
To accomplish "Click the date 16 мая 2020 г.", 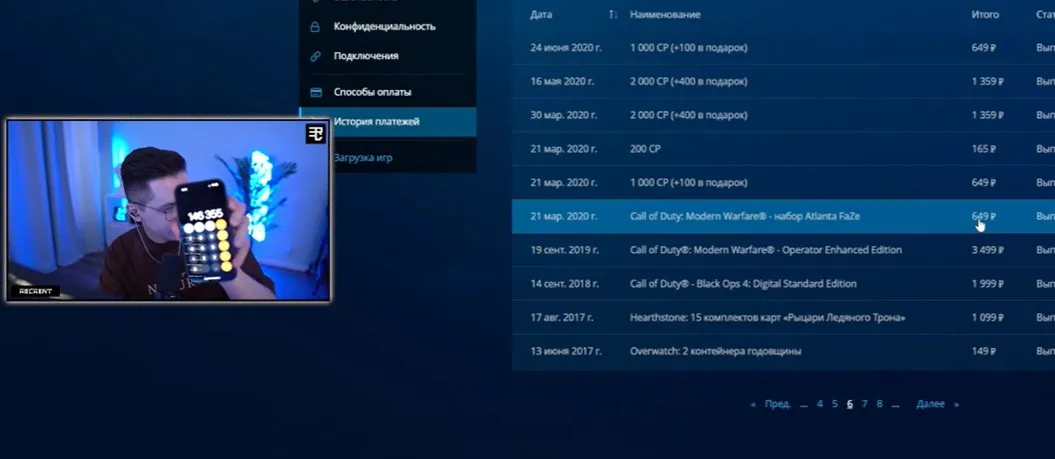I will [x=562, y=81].
